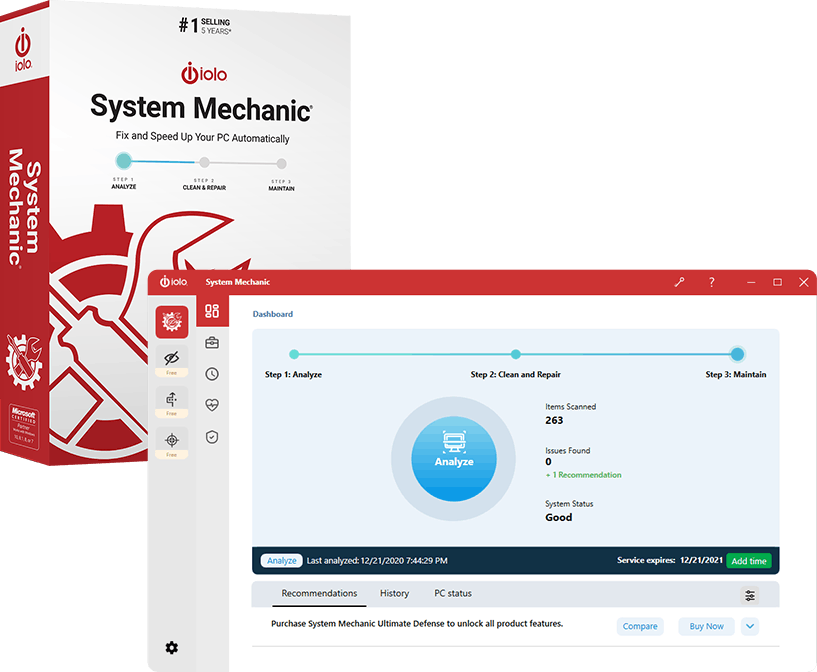Switch to the PC status tab
Screen dimensions: 817x672
click(453, 593)
